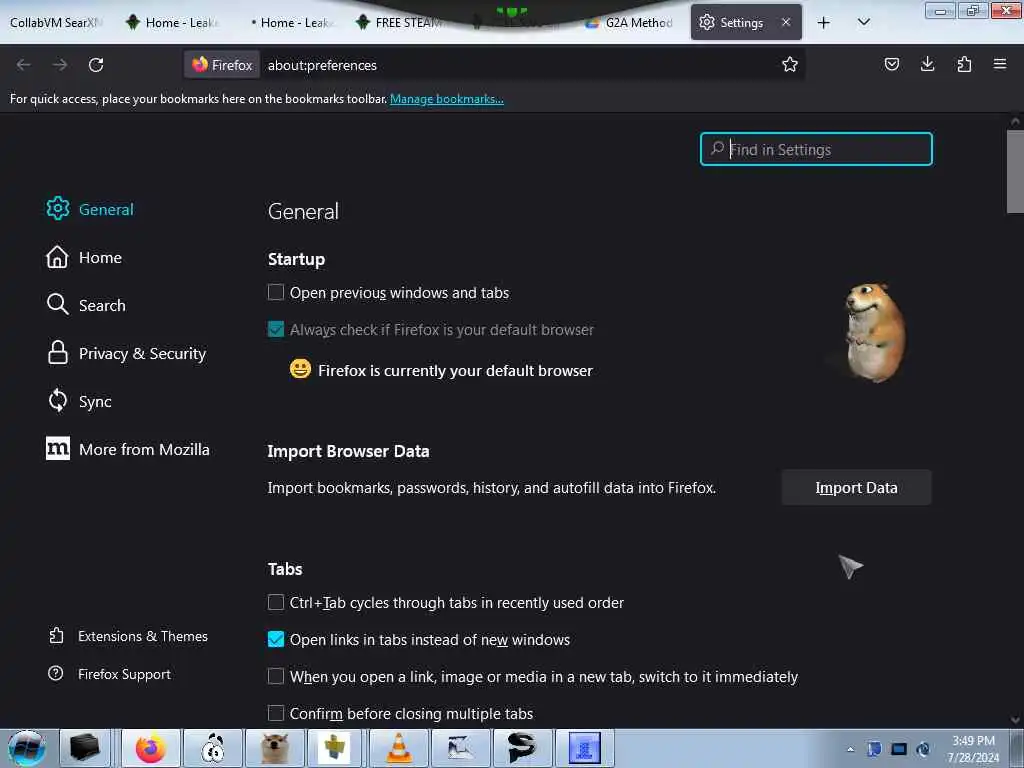This screenshot has height=768, width=1024.
Task: Open Save to Pocket
Action: click(891, 64)
